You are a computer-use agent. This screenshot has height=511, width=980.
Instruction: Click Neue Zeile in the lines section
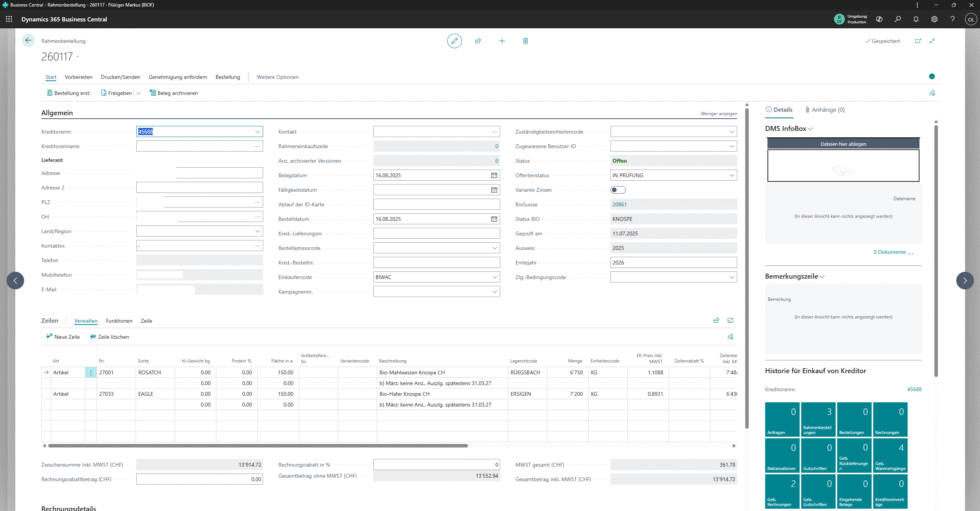(x=63, y=337)
